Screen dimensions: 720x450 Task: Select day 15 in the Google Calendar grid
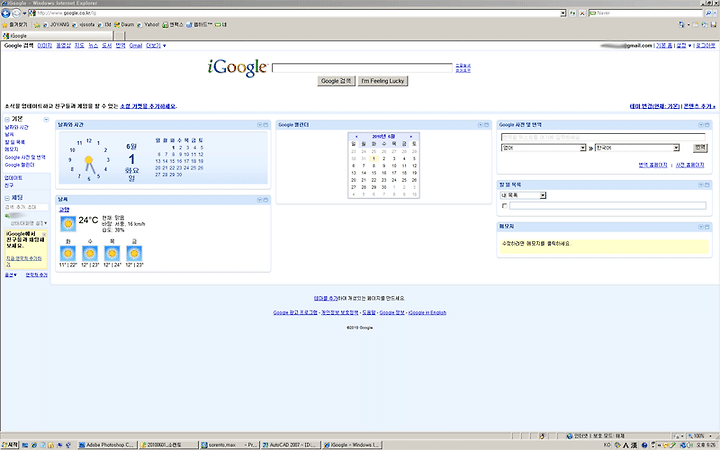click(x=374, y=173)
